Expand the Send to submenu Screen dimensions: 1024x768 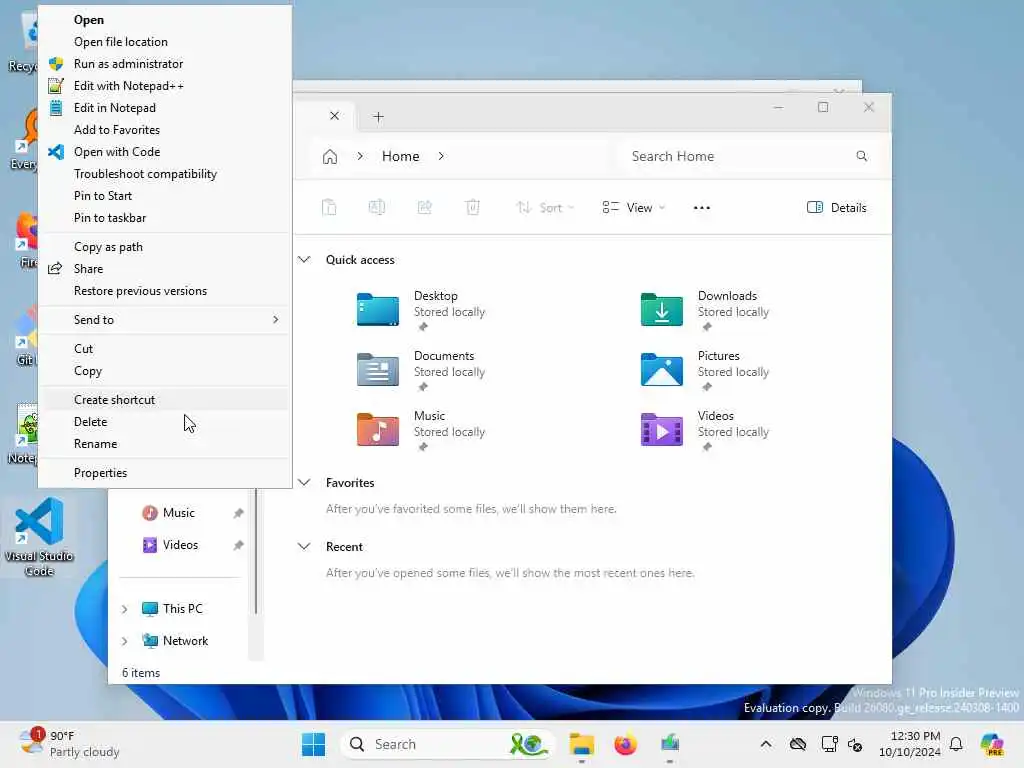tap(165, 320)
